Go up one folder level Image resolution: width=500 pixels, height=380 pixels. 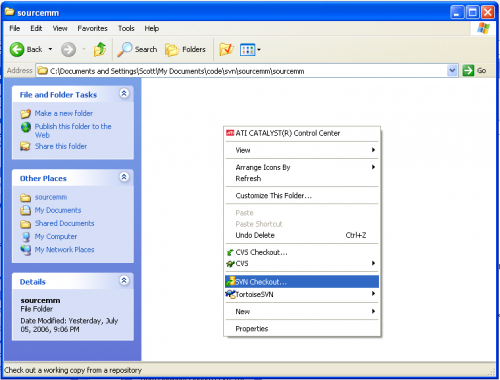pos(100,49)
